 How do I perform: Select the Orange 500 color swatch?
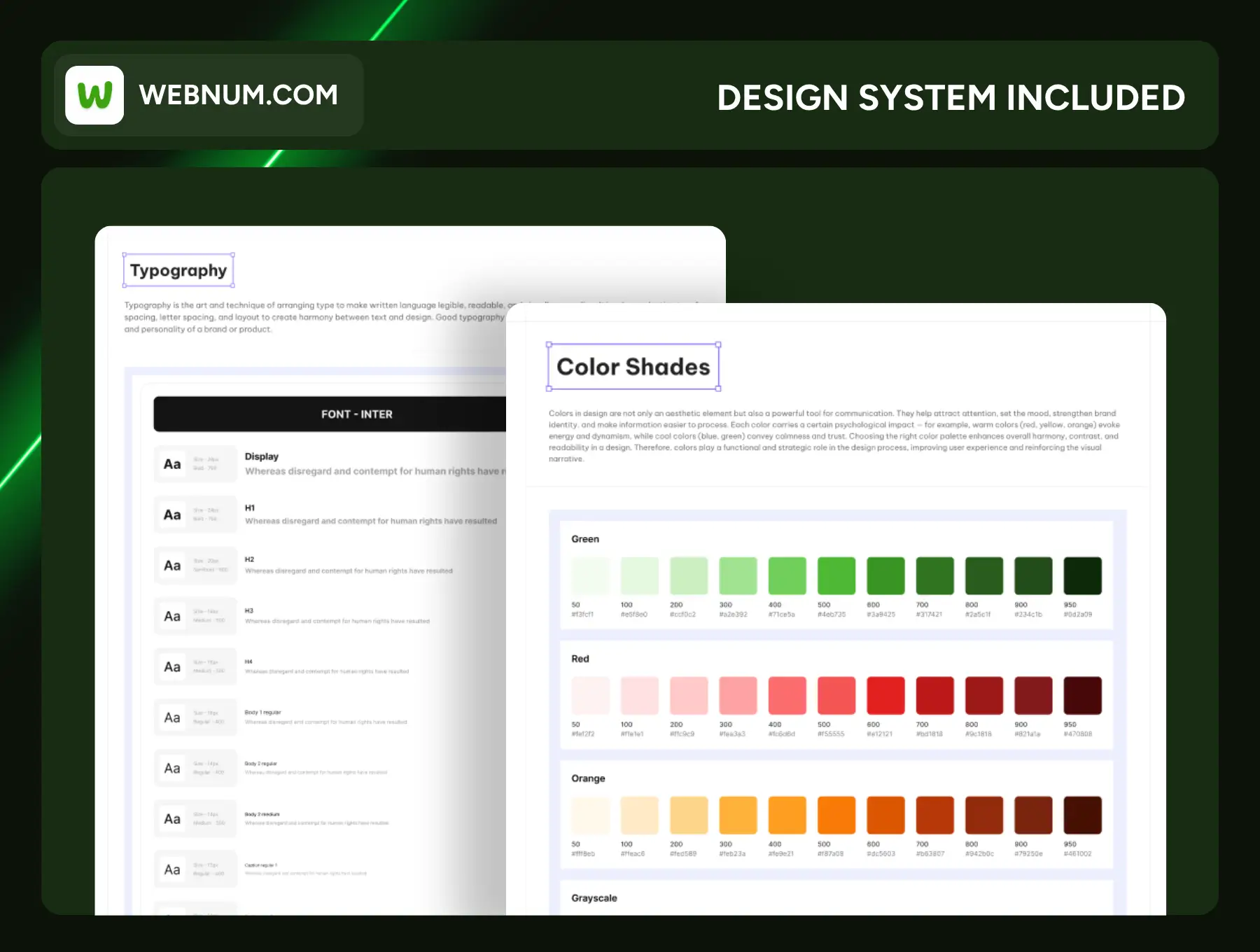(x=836, y=815)
